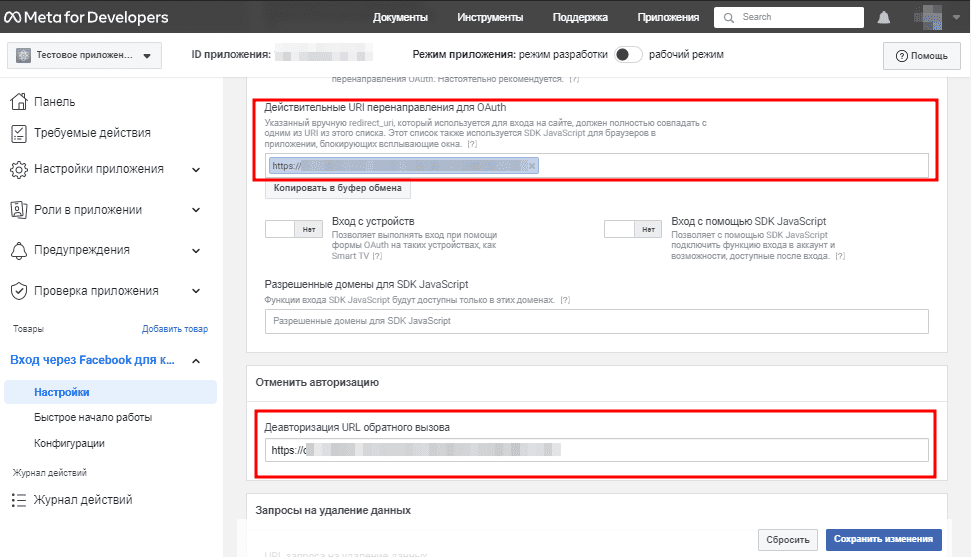This screenshot has width=971, height=557.
Task: Collapse Вход через Facebook section chevron
Action: pyautogui.click(x=196, y=361)
